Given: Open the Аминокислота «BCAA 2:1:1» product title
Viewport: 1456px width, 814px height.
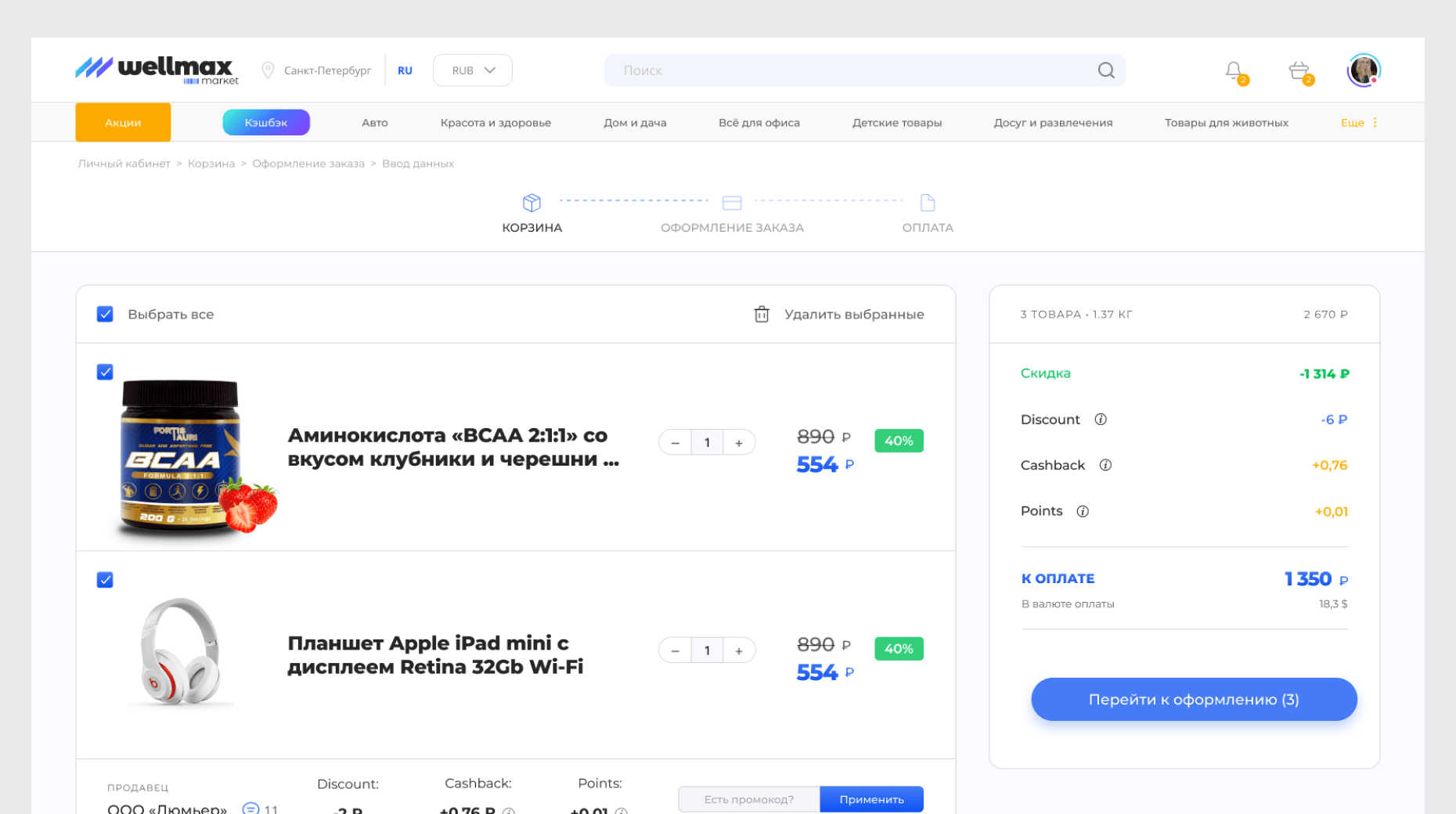Looking at the screenshot, I should (x=453, y=447).
